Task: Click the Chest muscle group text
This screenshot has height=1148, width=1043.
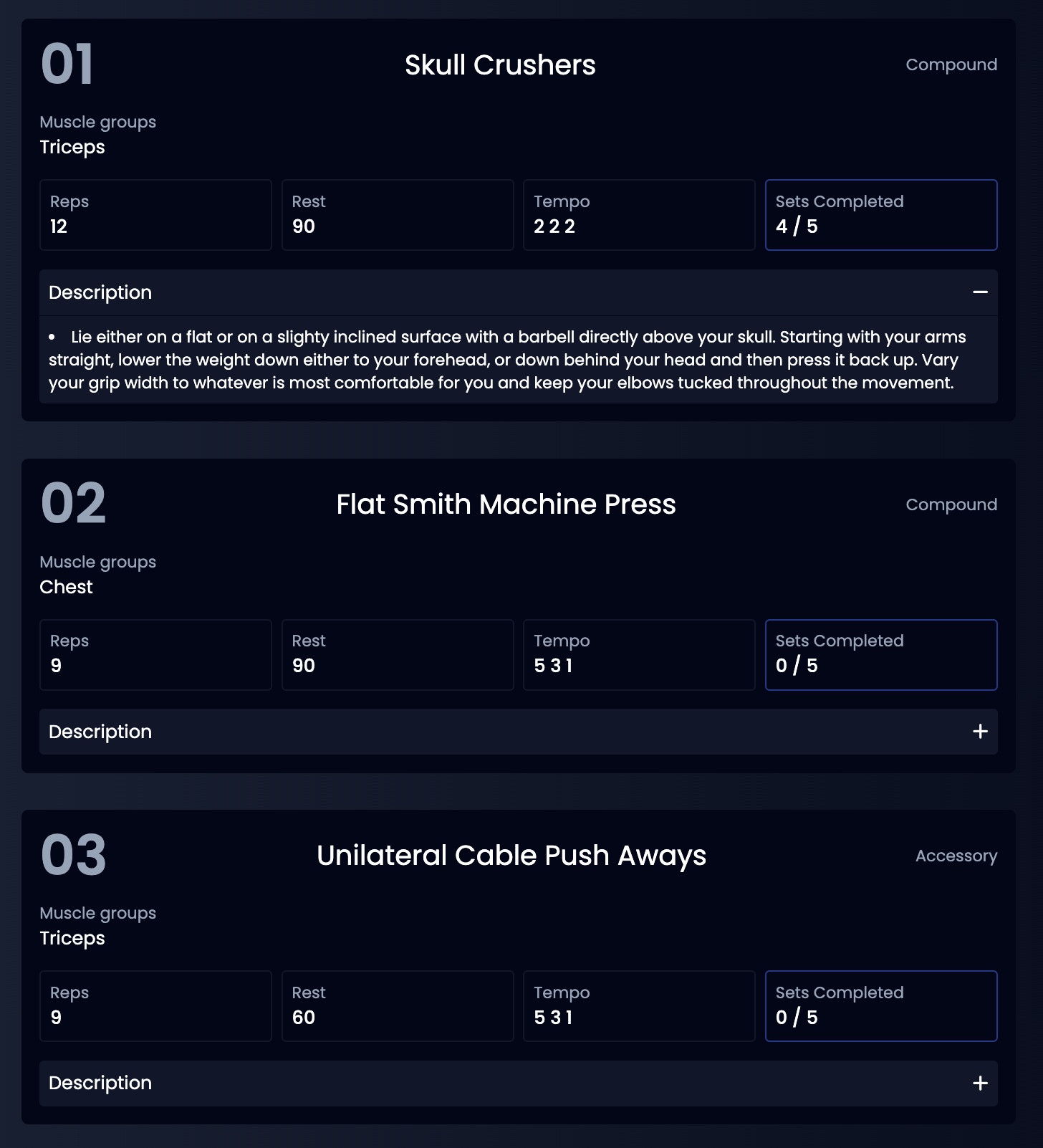Action: tap(67, 587)
